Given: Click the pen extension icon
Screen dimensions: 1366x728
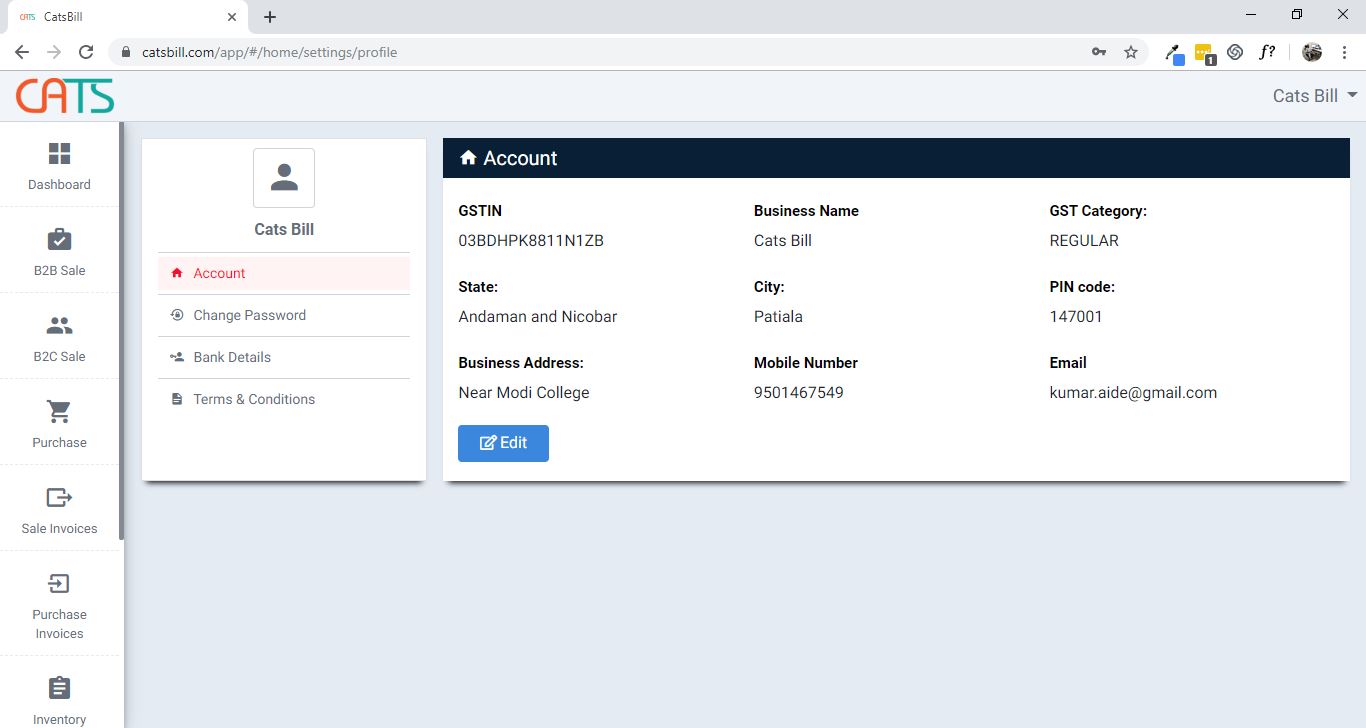Looking at the screenshot, I should tap(1174, 54).
